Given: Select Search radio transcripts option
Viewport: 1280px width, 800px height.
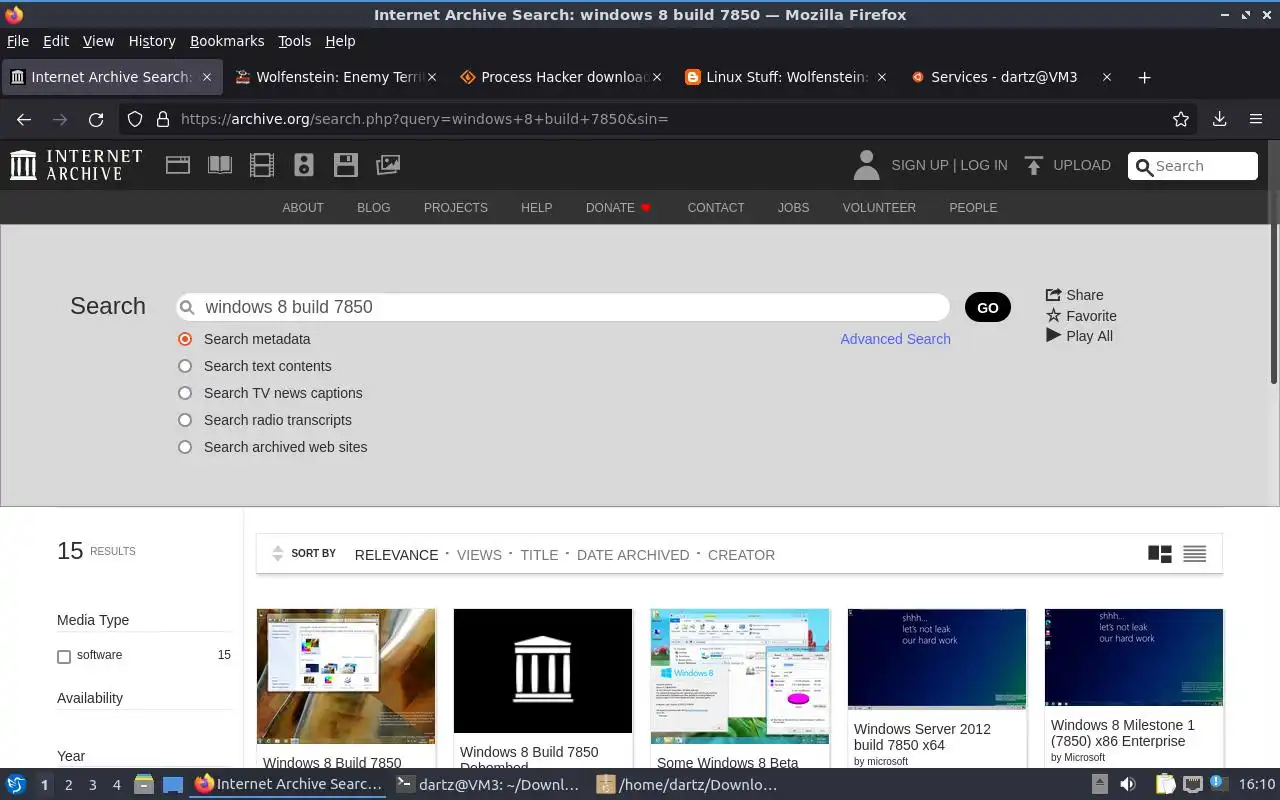Looking at the screenshot, I should [x=185, y=420].
